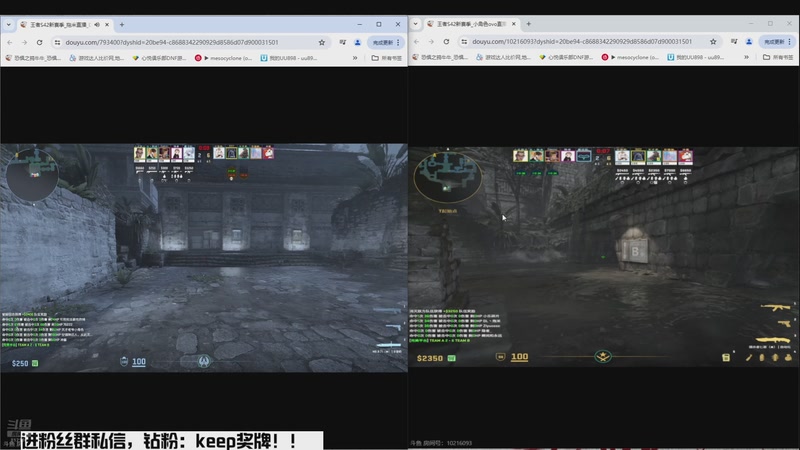Expand bookmarks overflow chevron in 793400 window
Image resolution: width=800 pixels, height=450 pixels.
pos(355,58)
